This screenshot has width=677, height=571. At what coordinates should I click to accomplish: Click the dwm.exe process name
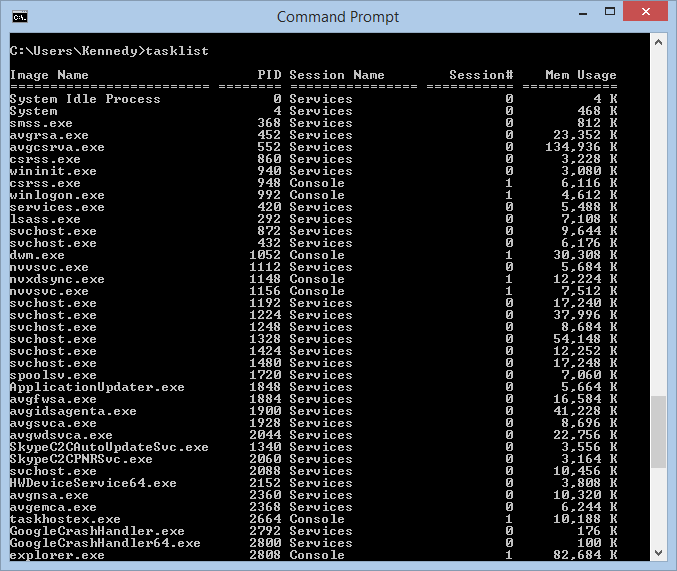pos(37,255)
